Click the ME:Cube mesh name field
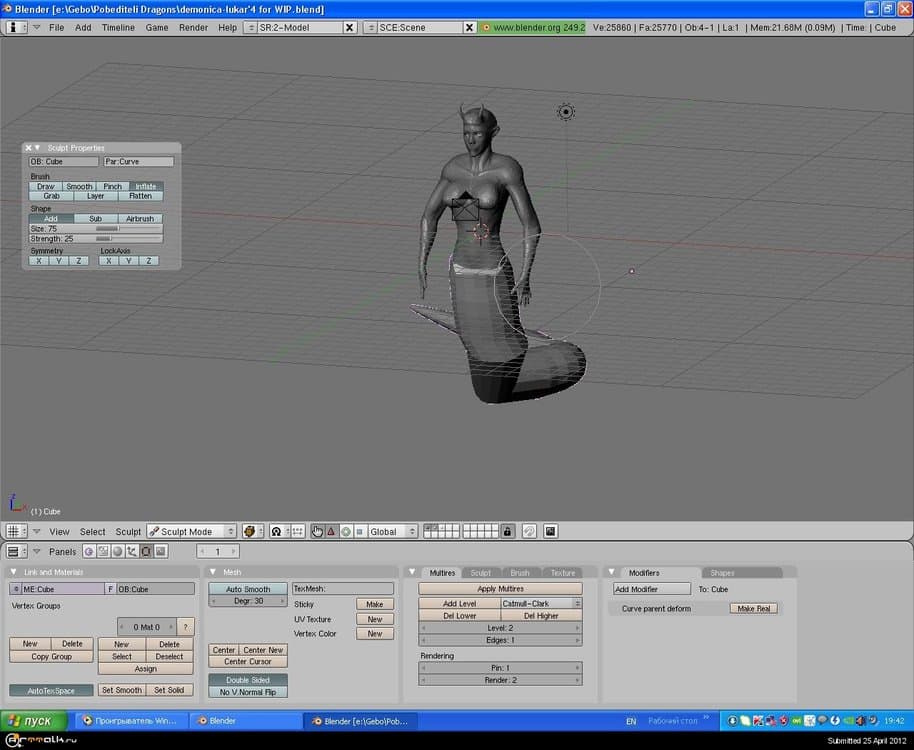 63,589
